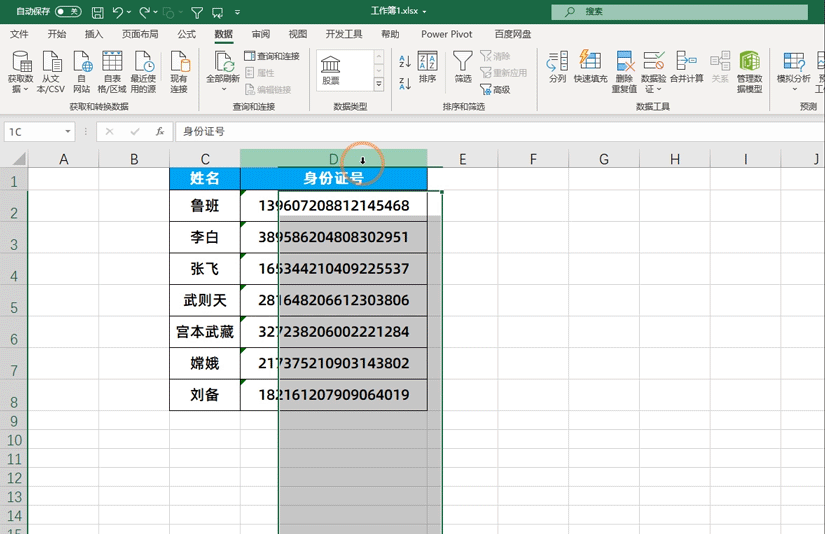
Task: Open the Refresh All (全部刷新) dropdown
Action: tap(223, 89)
